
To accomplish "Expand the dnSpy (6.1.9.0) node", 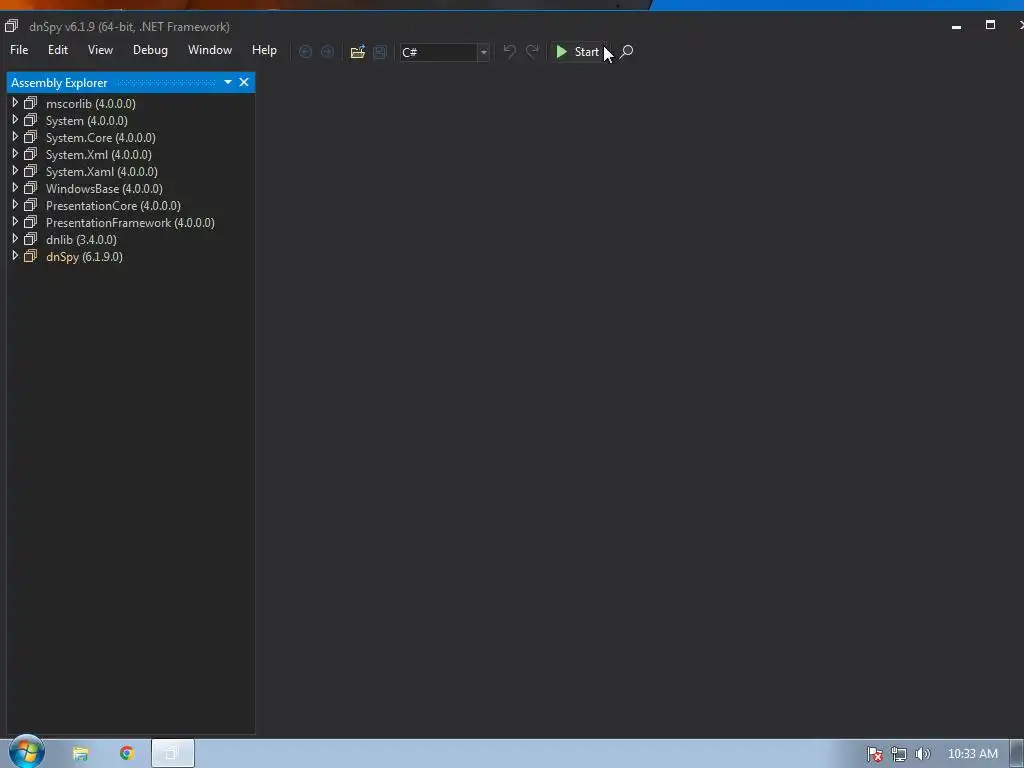I will coord(14,256).
